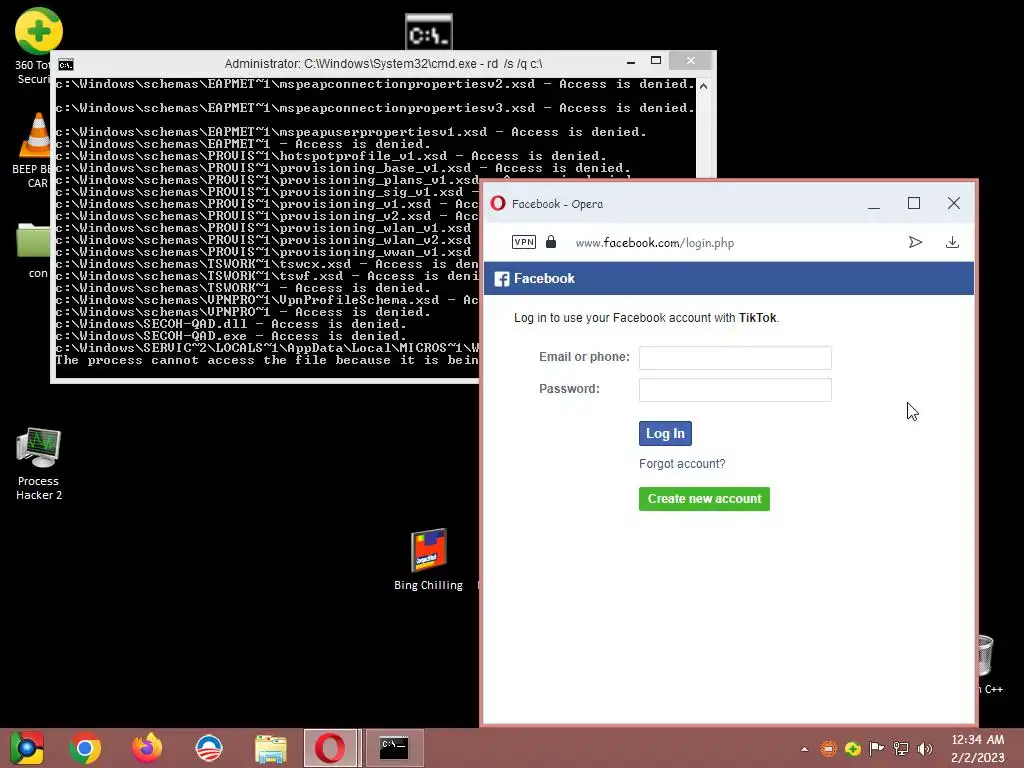Click the mspeapuserpropertiesv1.xsd line in cmd
1024x768 pixels.
pos(351,132)
